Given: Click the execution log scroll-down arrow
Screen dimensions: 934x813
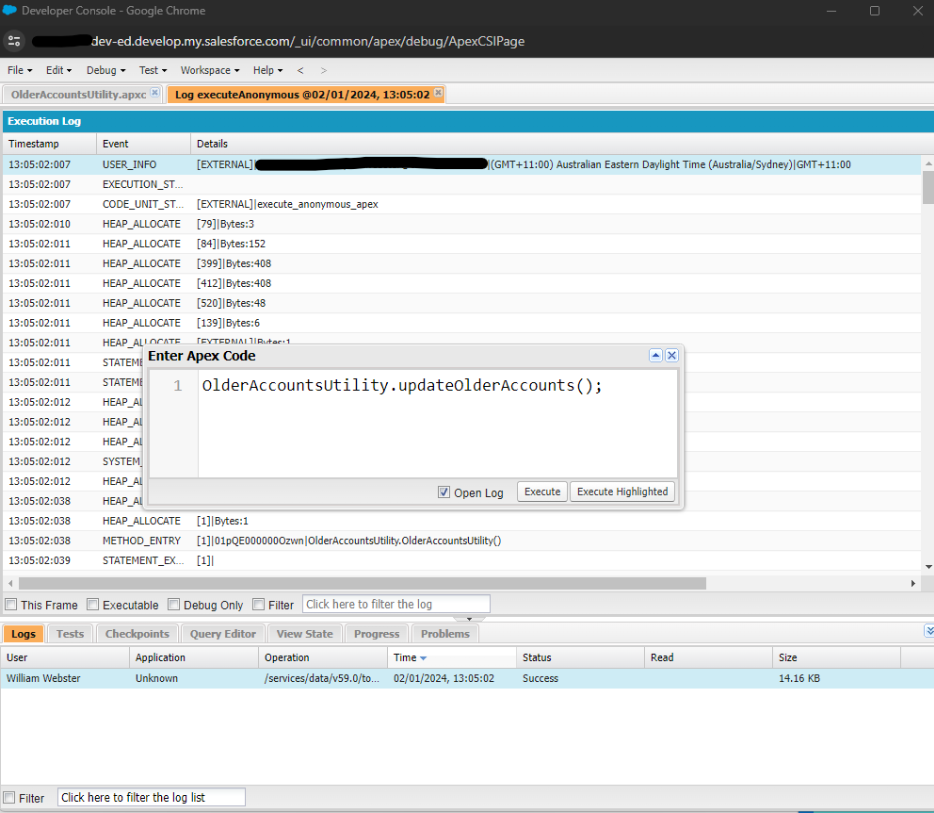Looking at the screenshot, I should 928,566.
